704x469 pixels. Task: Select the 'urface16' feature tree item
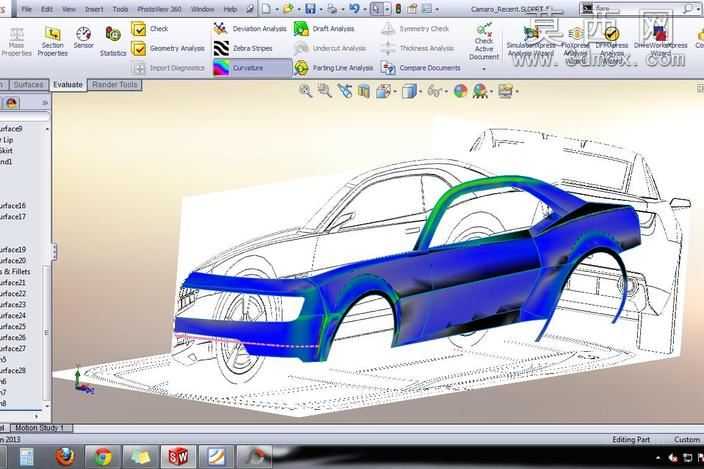point(13,206)
